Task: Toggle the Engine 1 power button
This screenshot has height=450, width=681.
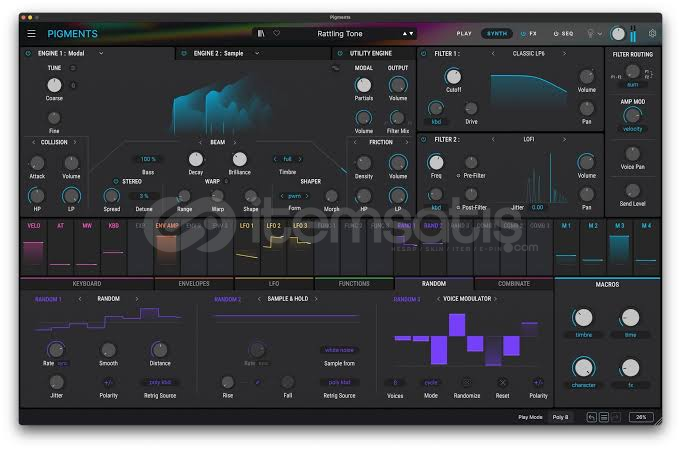Action: 29,52
